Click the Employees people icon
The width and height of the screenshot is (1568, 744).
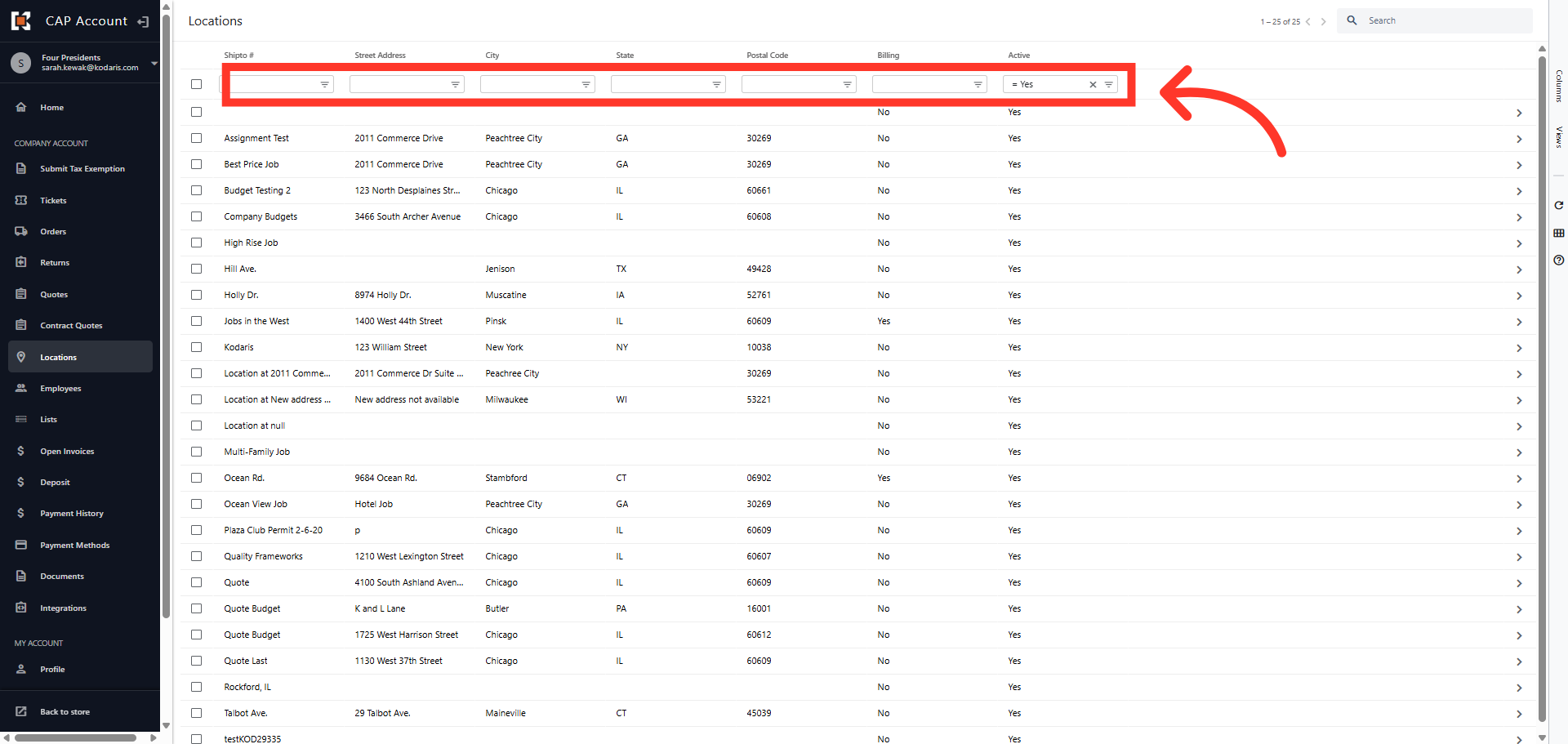21,388
